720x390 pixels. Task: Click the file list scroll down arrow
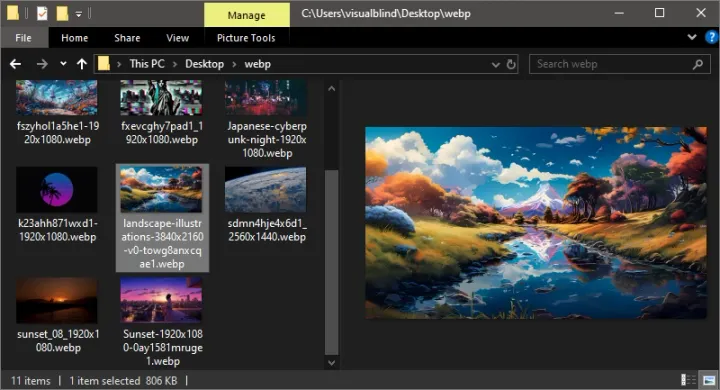332,363
